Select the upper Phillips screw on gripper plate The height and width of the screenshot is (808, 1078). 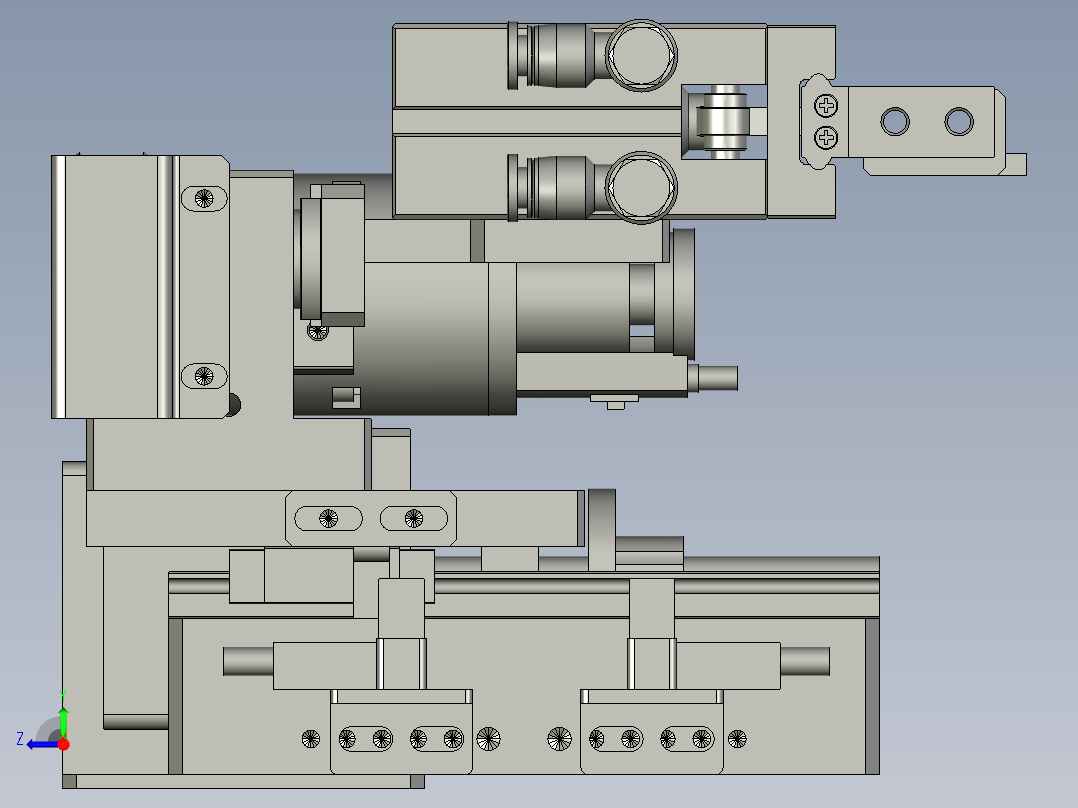[826, 106]
